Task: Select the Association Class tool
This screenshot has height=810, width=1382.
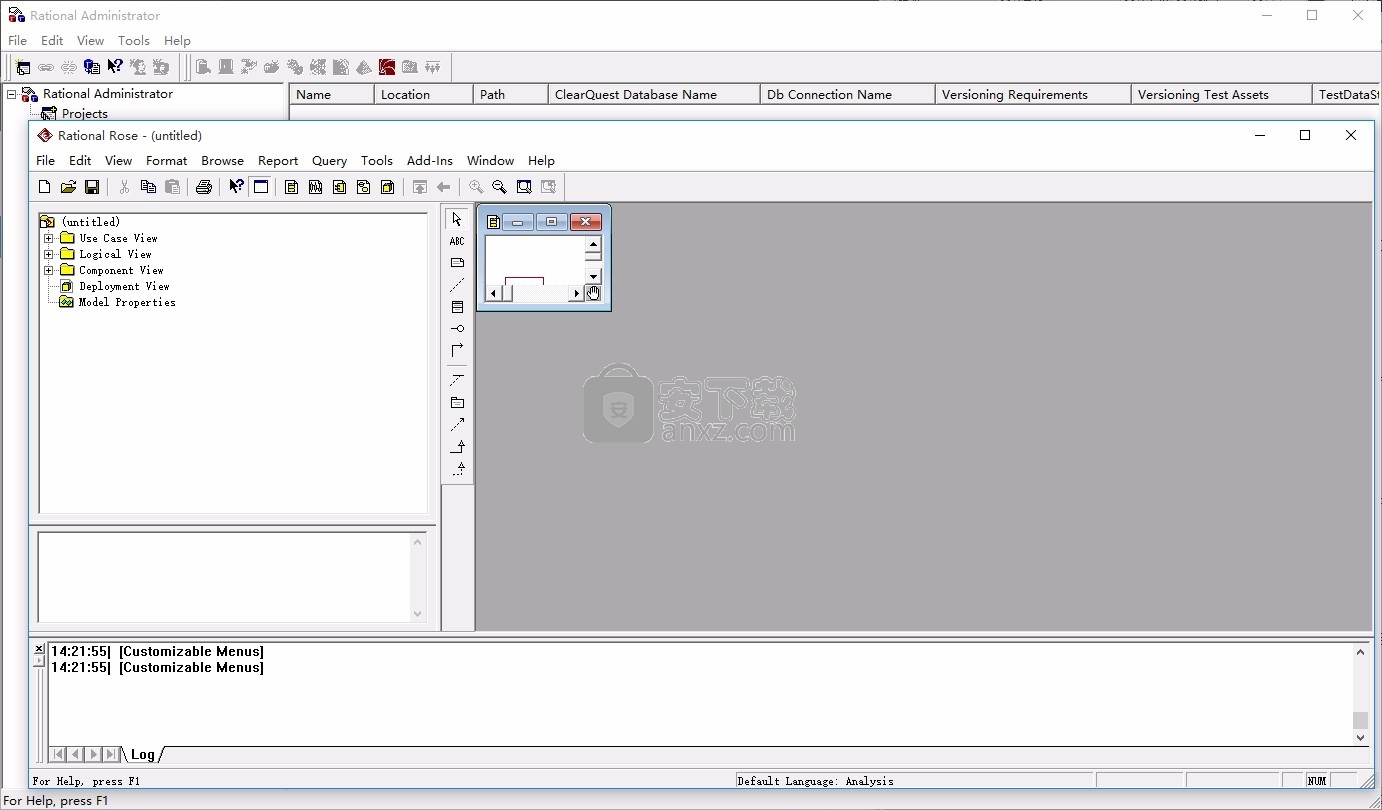Action: (x=457, y=381)
